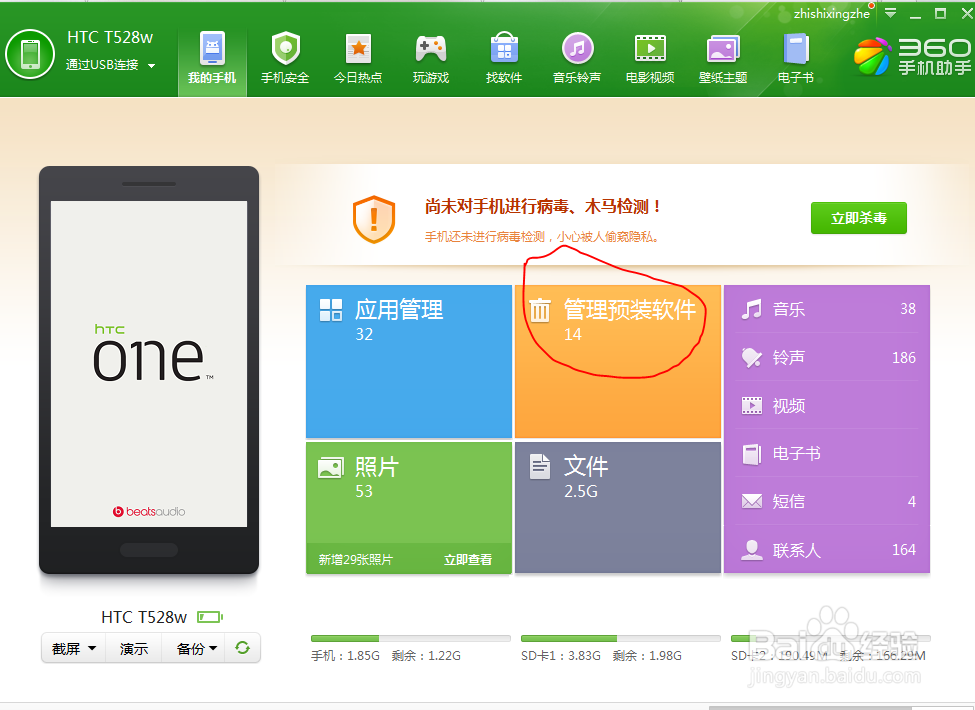Screen dimensions: 975x710
Task: Click the orange warning shield icon
Action: [x=374, y=219]
